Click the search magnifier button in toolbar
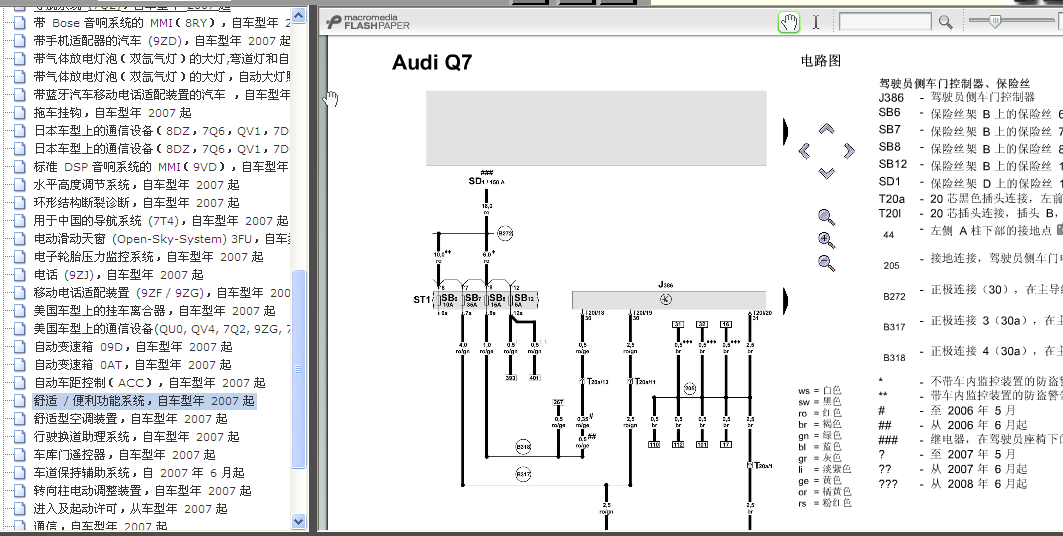The image size is (1063, 536). click(x=945, y=22)
